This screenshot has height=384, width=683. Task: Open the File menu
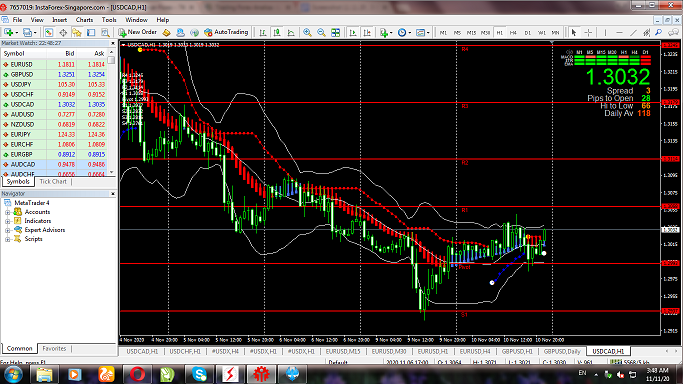pos(17,20)
